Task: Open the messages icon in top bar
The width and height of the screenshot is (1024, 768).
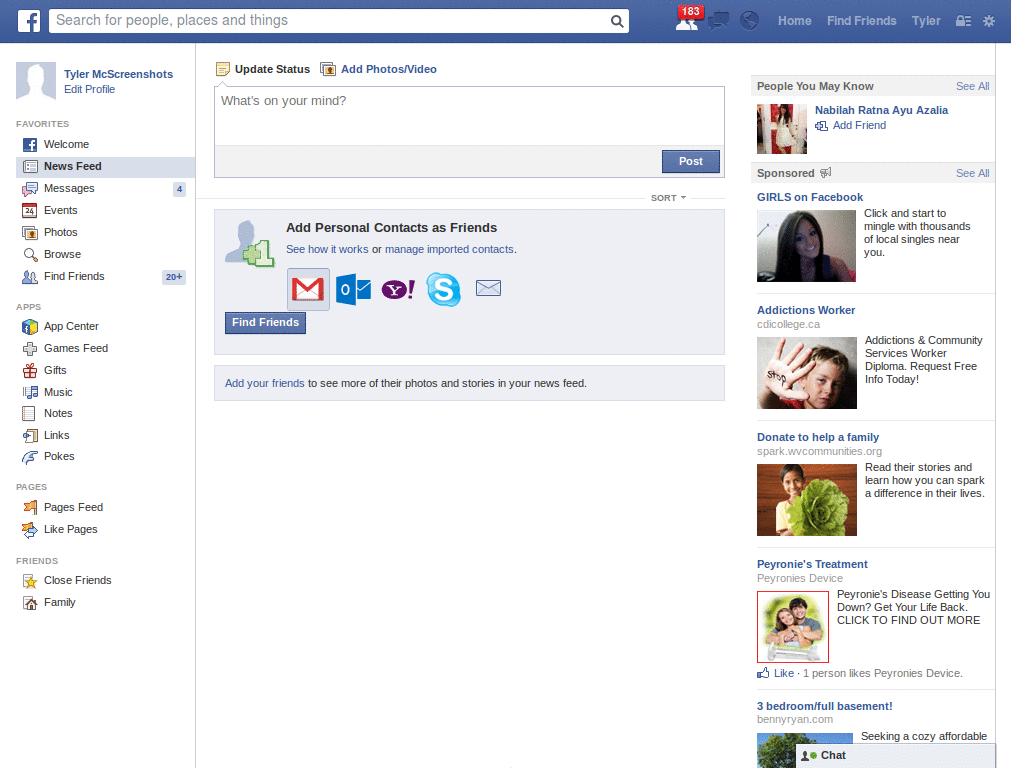Action: (718, 21)
